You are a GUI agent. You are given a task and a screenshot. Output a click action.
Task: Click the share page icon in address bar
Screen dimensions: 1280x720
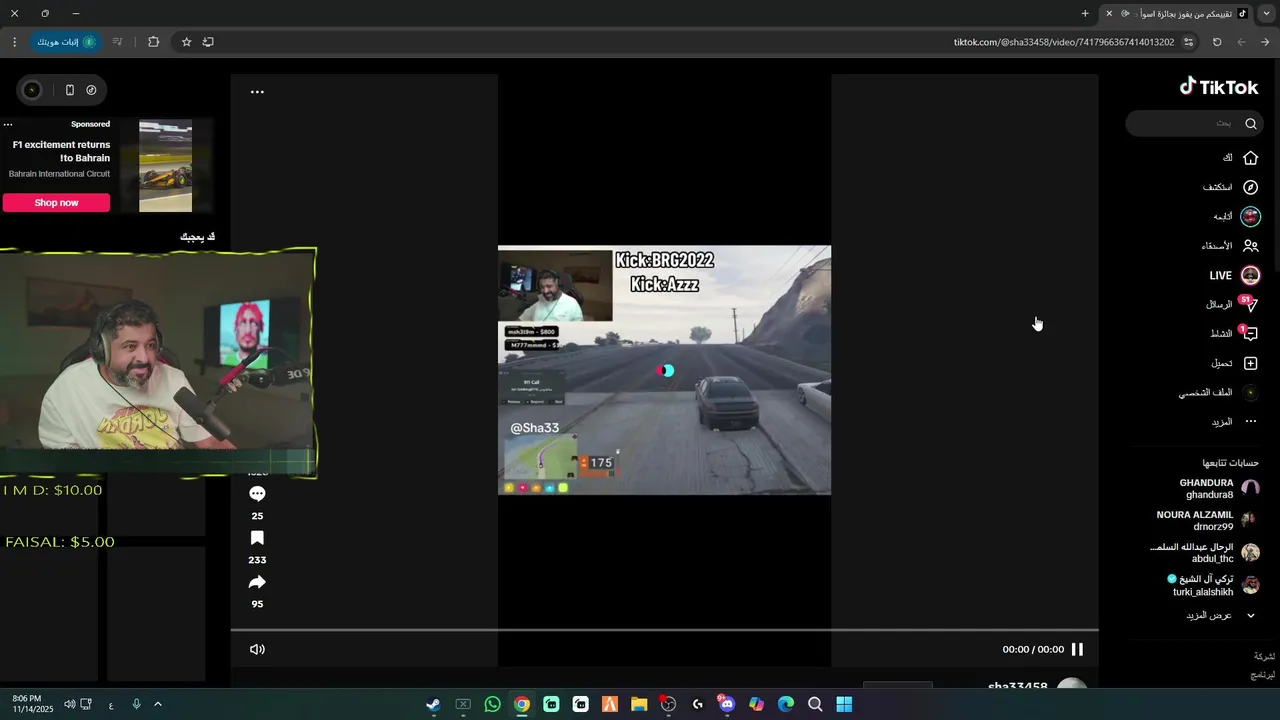pos(208,42)
